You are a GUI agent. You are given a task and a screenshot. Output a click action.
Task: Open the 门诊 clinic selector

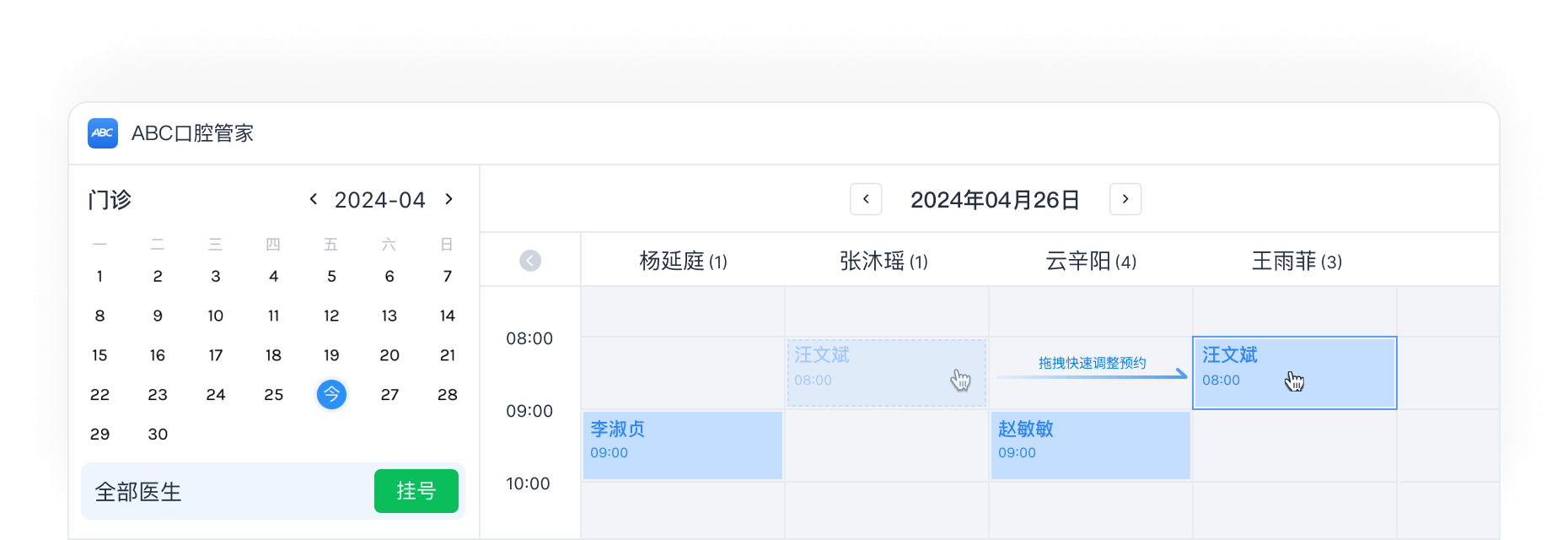[x=110, y=200]
